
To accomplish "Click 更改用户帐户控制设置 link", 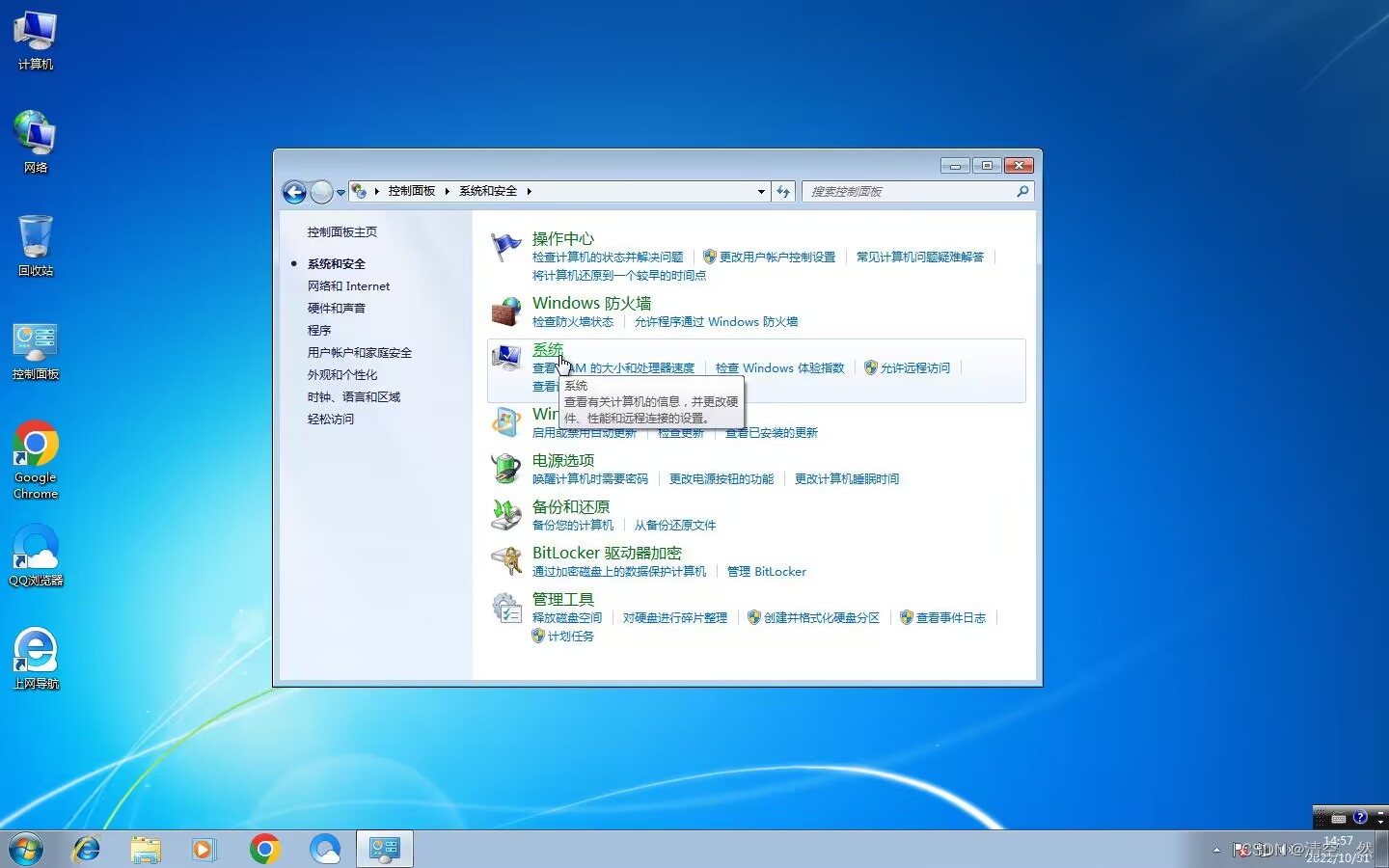I will click(777, 257).
